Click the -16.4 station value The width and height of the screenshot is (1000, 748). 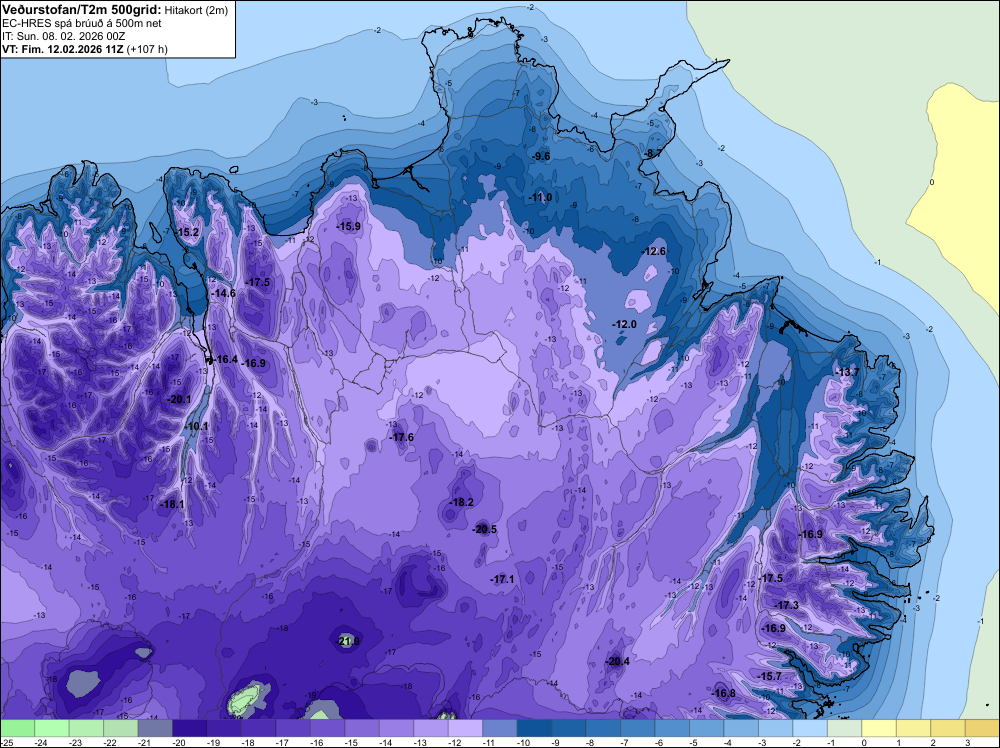click(225, 359)
